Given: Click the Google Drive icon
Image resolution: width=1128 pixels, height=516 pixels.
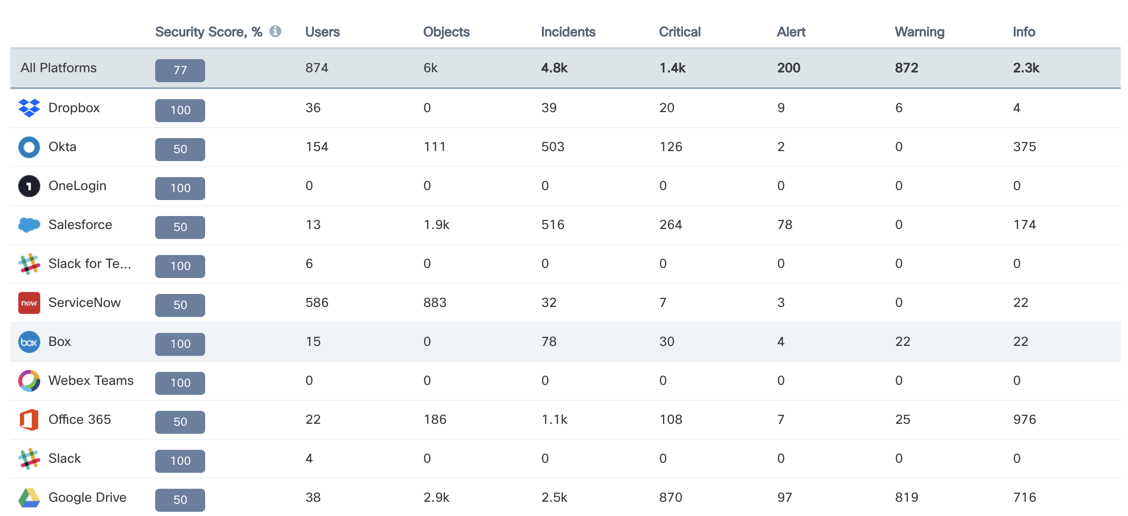Looking at the screenshot, I should click(29, 497).
